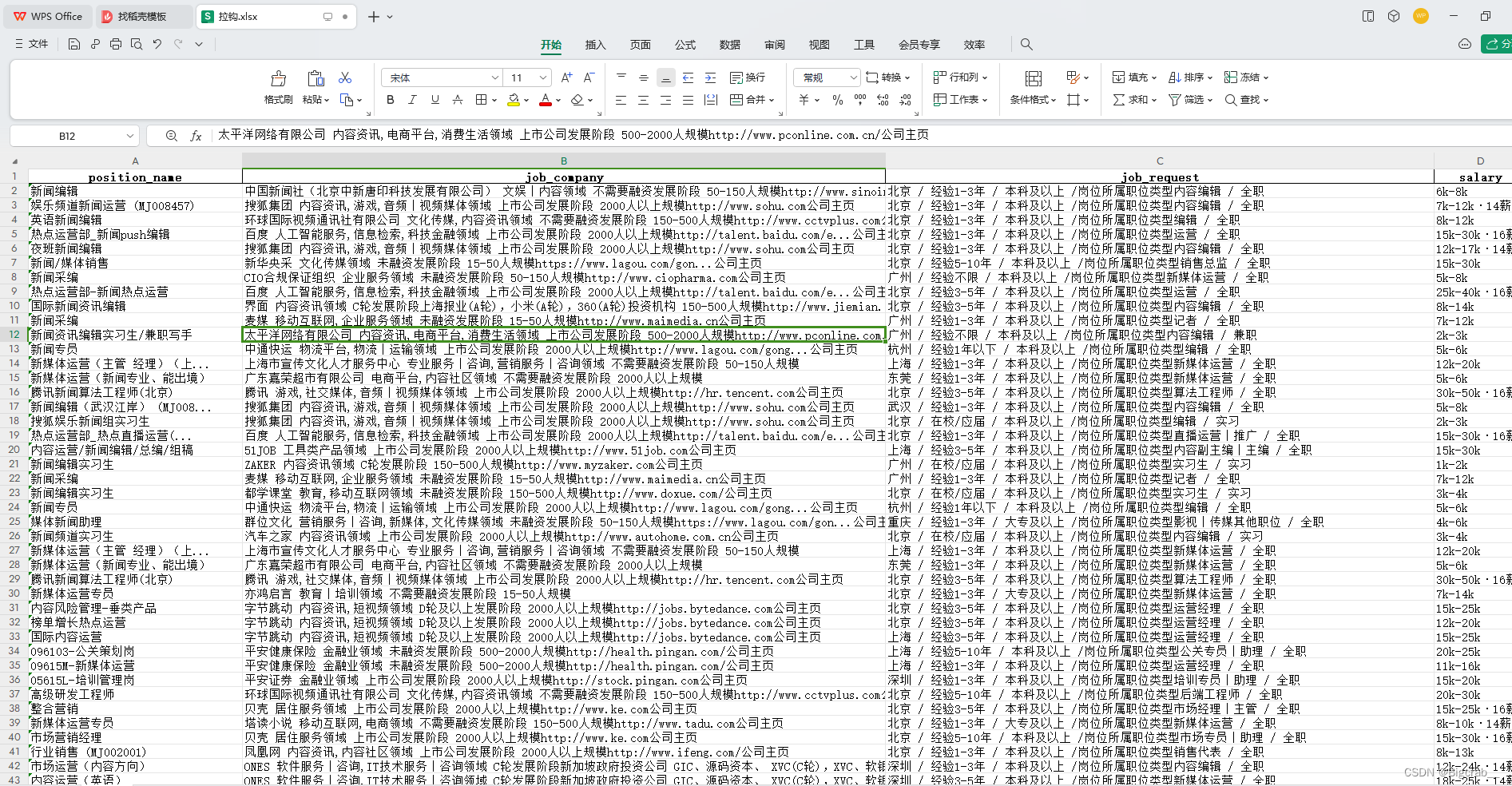This screenshot has height=786, width=1512.
Task: Click inside the formula bar
Action: (559, 135)
